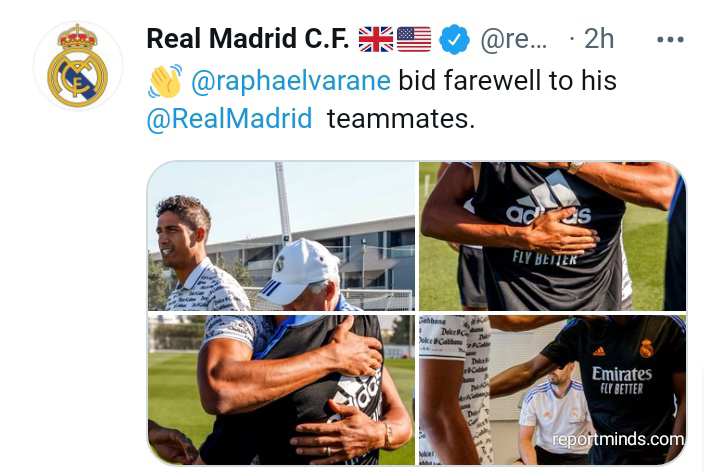The image size is (704, 472).
Task: Click the Real Madrid C.F. display name
Action: coord(247,39)
